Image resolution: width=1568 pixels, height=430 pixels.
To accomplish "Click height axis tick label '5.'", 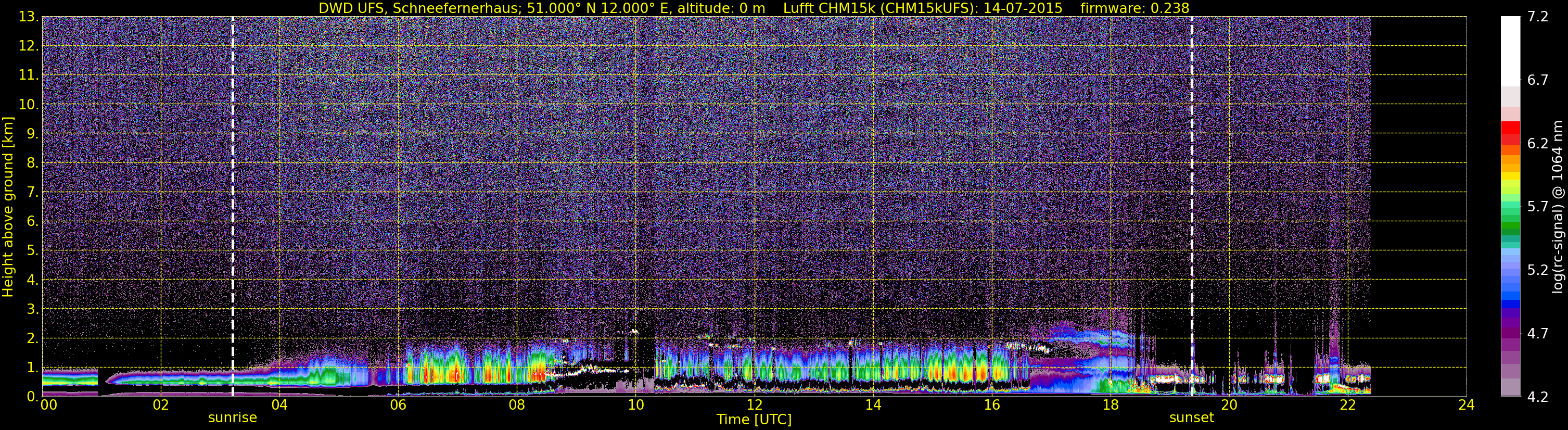I will tap(33, 251).
